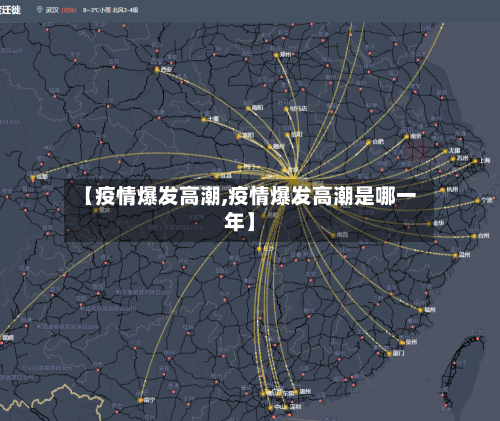
Task: Select the 苏州 city marker
Action: pos(453,159)
